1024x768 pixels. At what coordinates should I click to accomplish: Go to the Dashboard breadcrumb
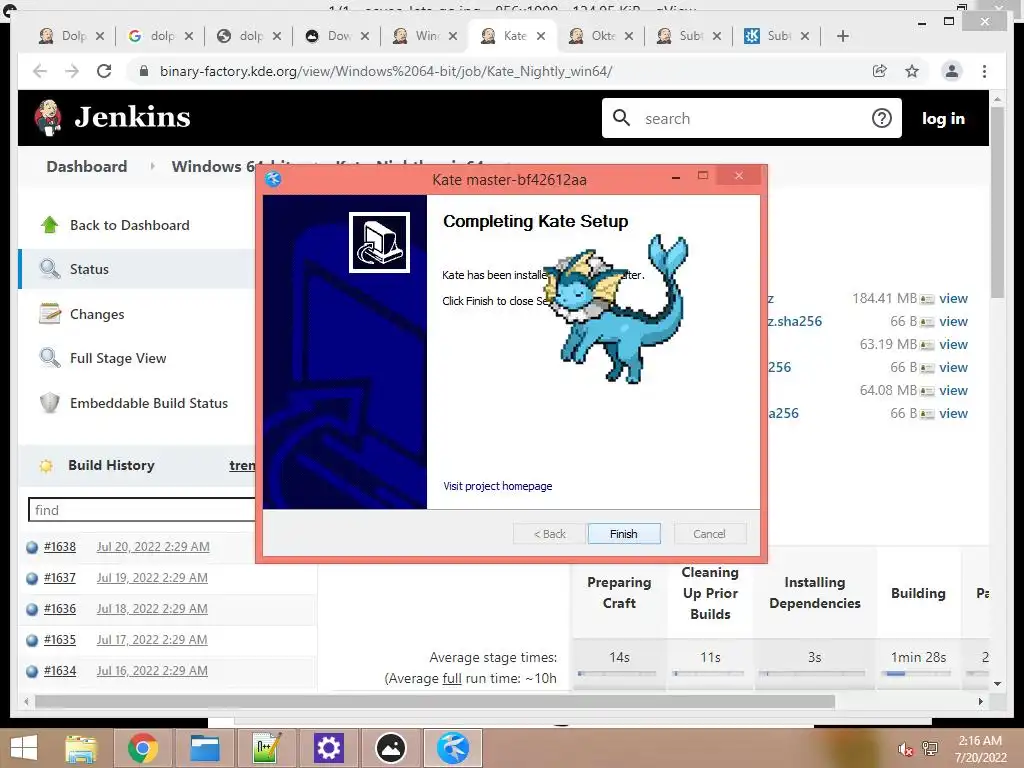click(87, 167)
